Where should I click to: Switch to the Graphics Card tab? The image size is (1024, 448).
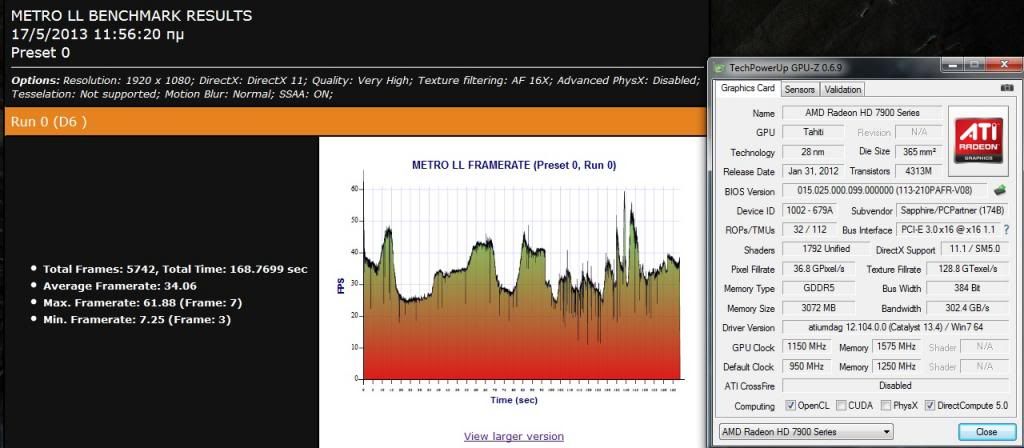click(747, 88)
